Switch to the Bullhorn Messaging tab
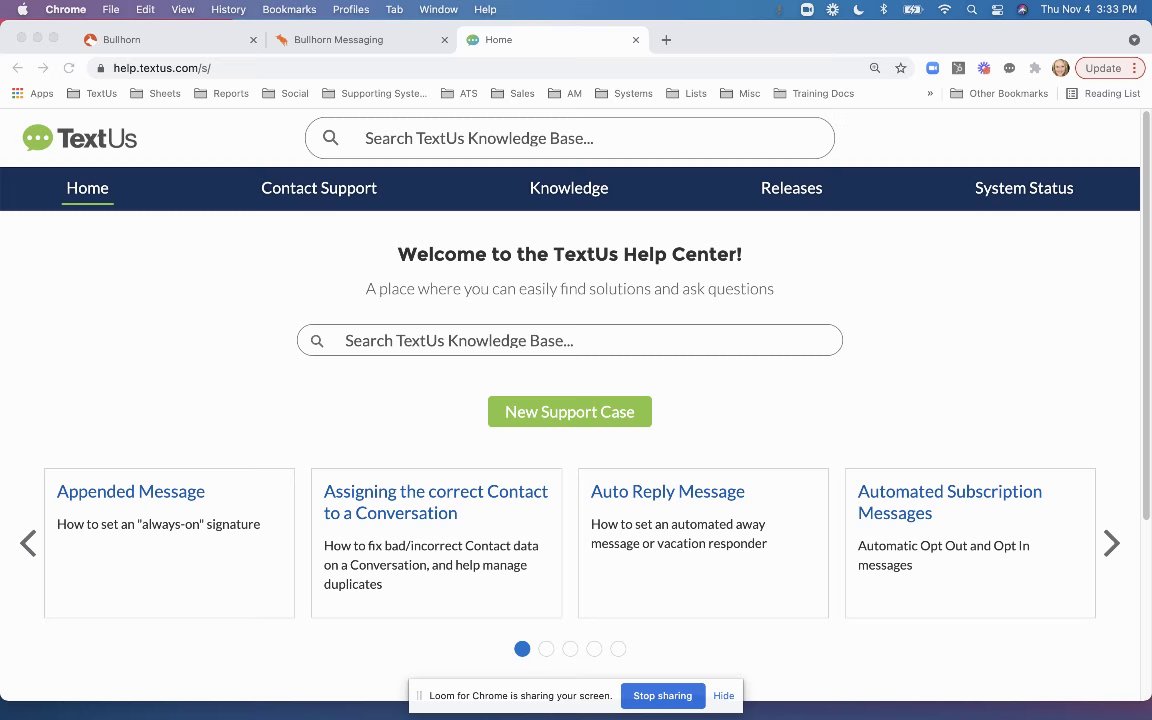 (x=360, y=40)
